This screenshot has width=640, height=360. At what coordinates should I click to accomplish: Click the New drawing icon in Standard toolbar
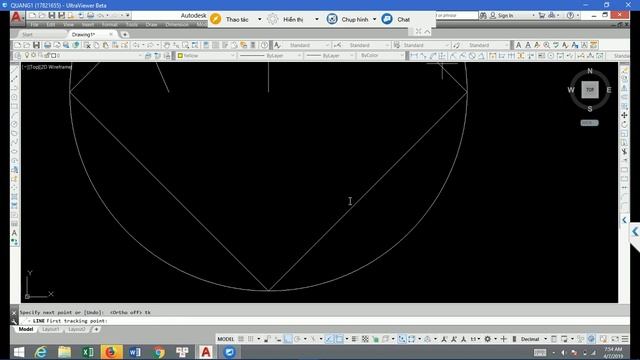17,45
